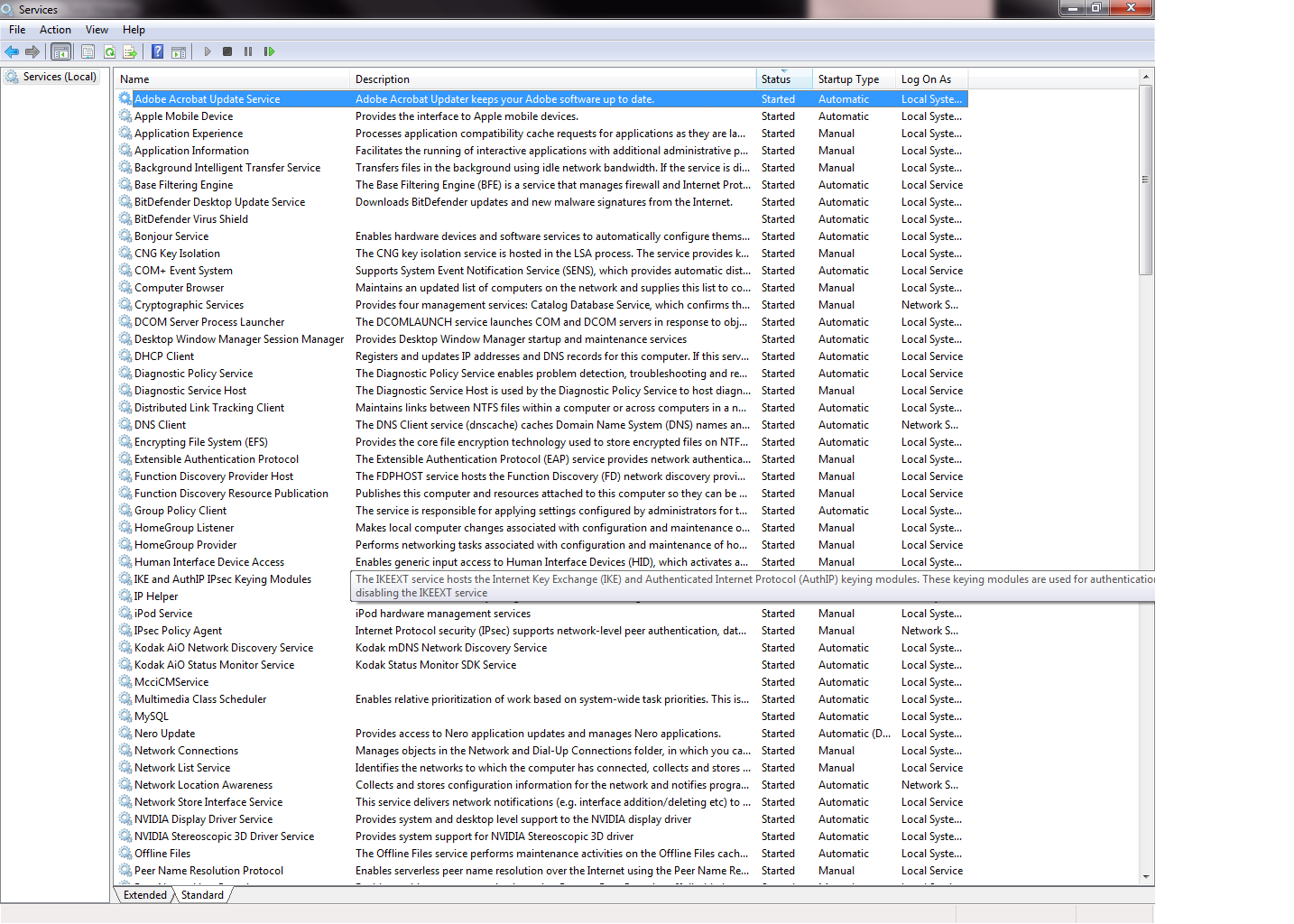The width and height of the screenshot is (1294, 924).
Task: Open the Help toolbar icon
Action: 157,52
